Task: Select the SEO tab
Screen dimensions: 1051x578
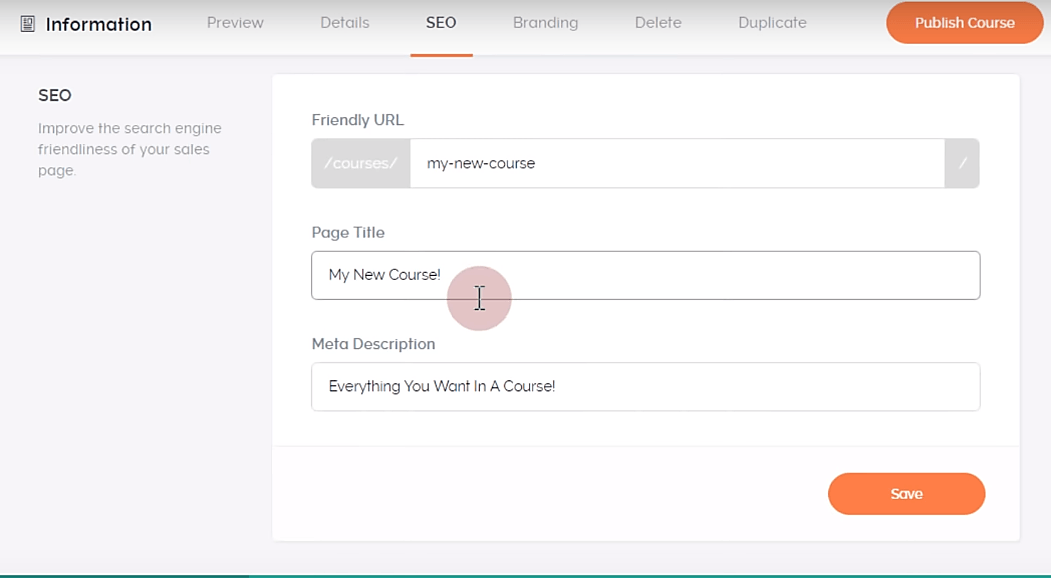Action: [441, 23]
